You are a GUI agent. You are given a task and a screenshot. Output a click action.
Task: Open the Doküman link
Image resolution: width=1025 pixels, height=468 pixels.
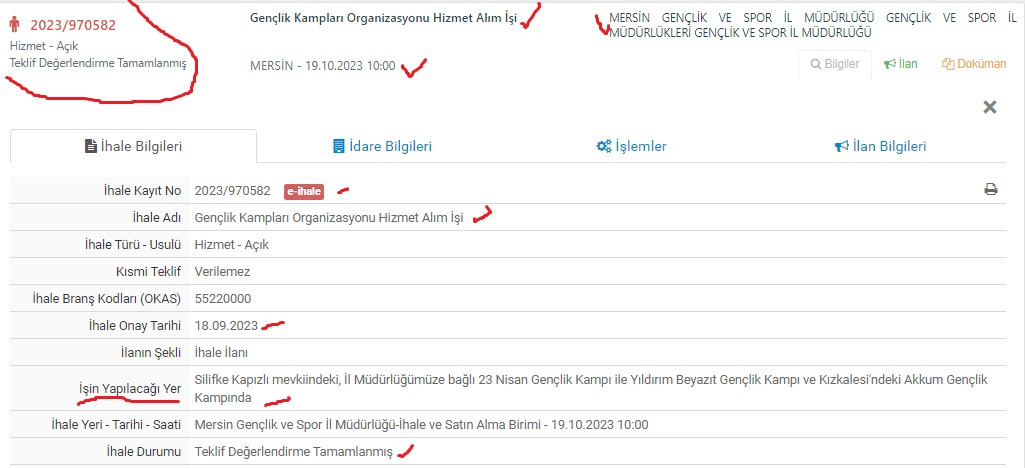click(974, 64)
